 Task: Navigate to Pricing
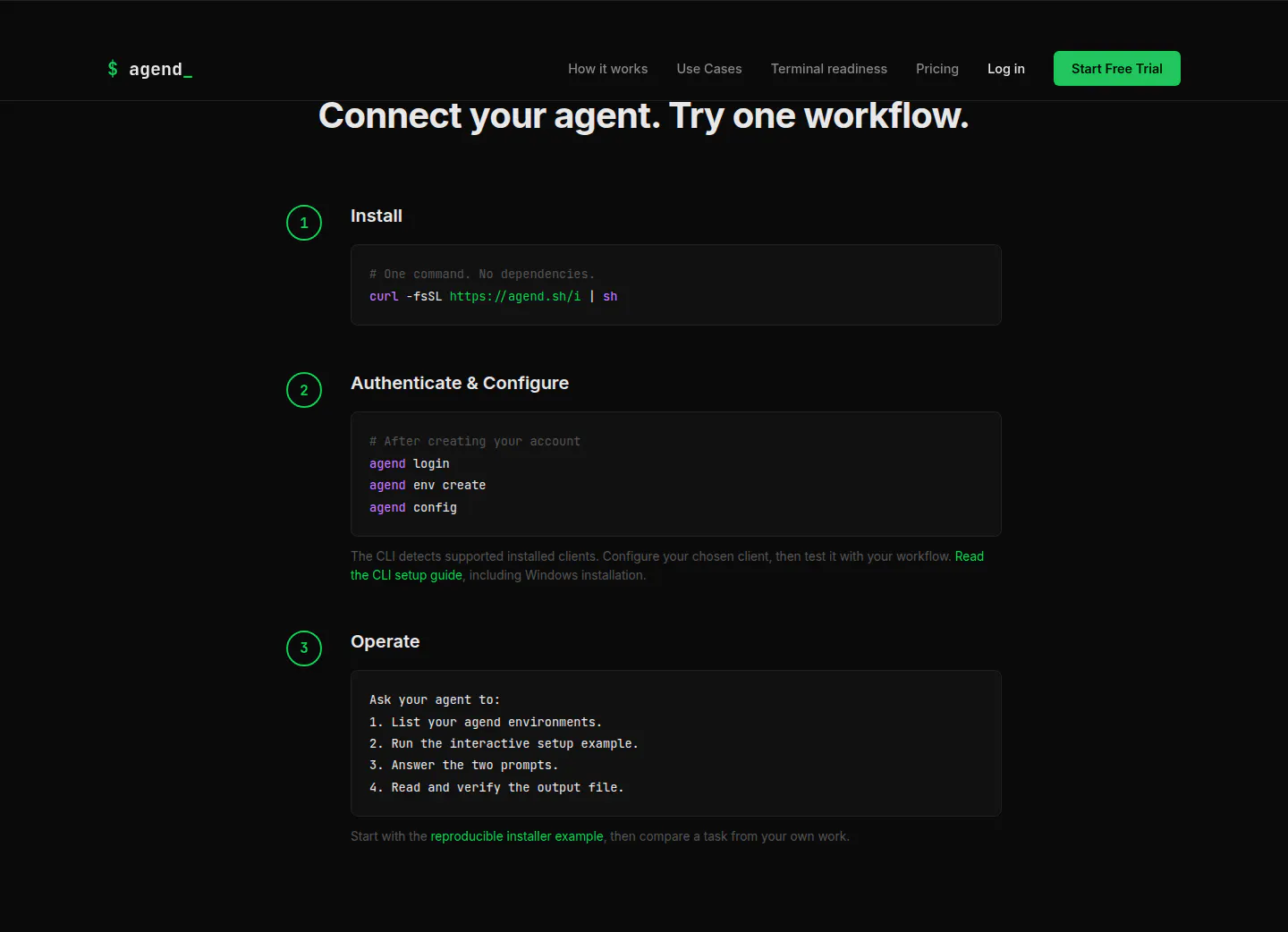pos(937,69)
